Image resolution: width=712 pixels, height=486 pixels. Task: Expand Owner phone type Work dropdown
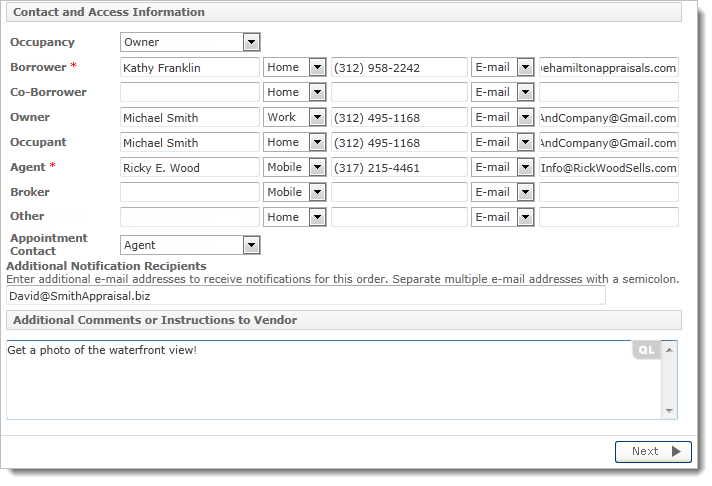317,117
